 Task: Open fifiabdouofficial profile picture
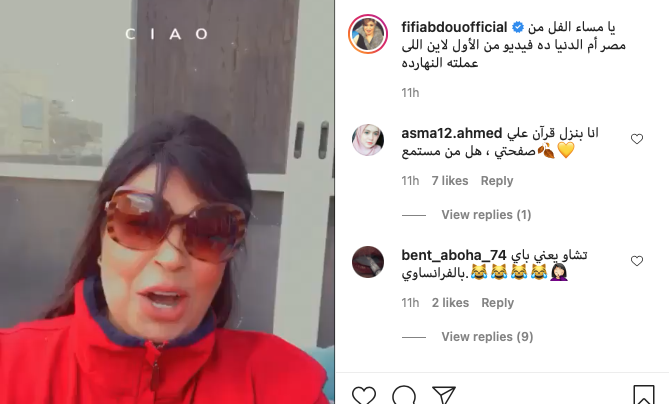point(368,34)
